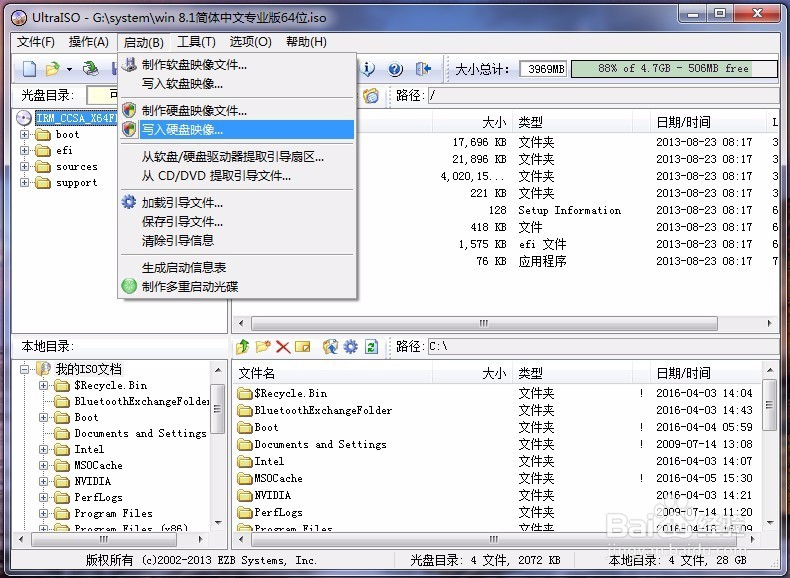Viewport: 790px width, 578px height.
Task: Open the dropdown arrow beside Open icon
Action: coord(69,69)
